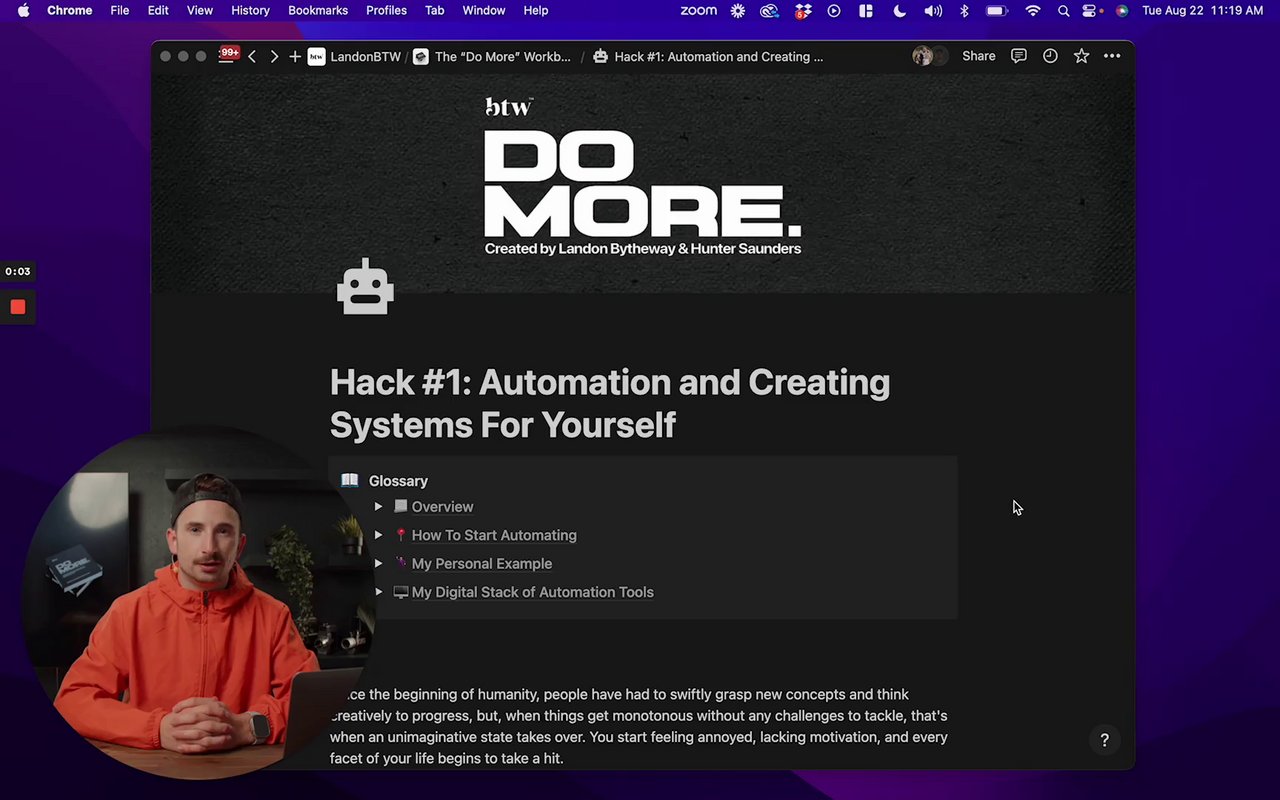Go forward using the right arrow in Notion toolbar
The image size is (1280, 800).
[274, 57]
